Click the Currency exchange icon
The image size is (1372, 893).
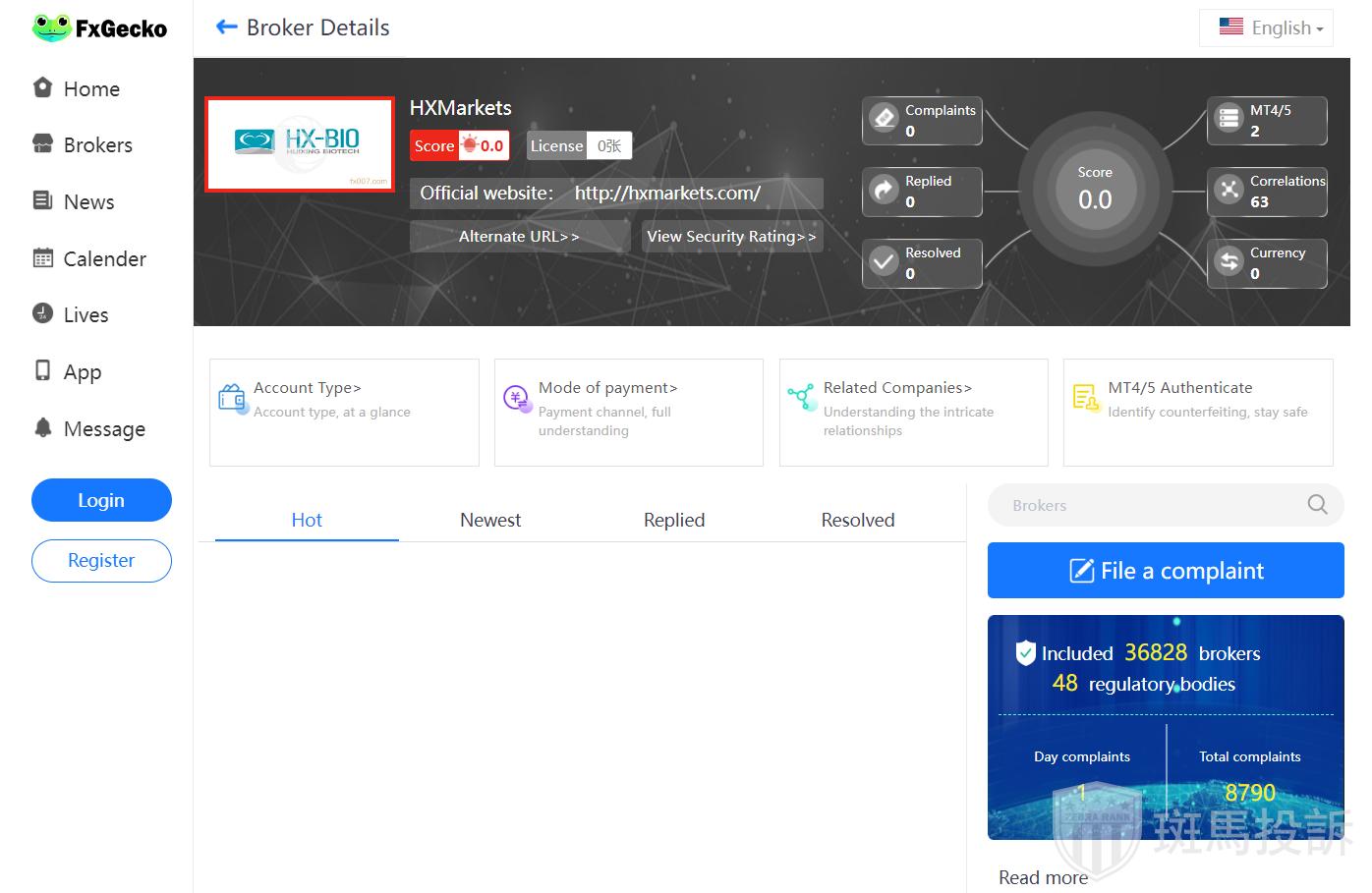(x=1229, y=262)
